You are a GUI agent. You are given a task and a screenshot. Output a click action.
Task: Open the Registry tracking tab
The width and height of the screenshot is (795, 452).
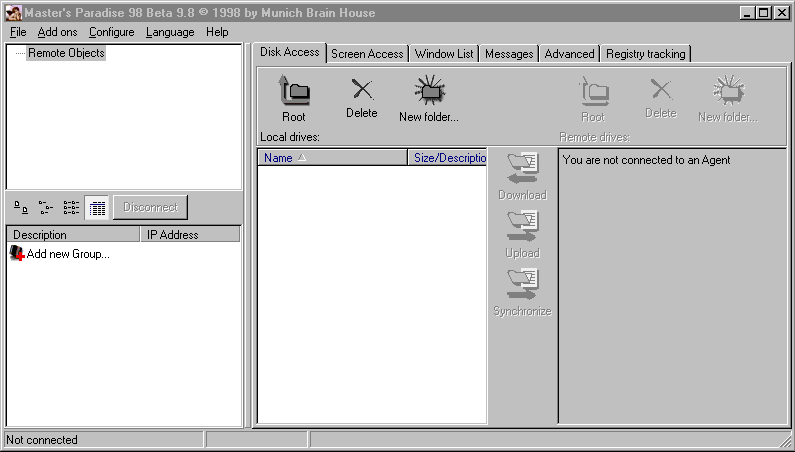tap(645, 54)
